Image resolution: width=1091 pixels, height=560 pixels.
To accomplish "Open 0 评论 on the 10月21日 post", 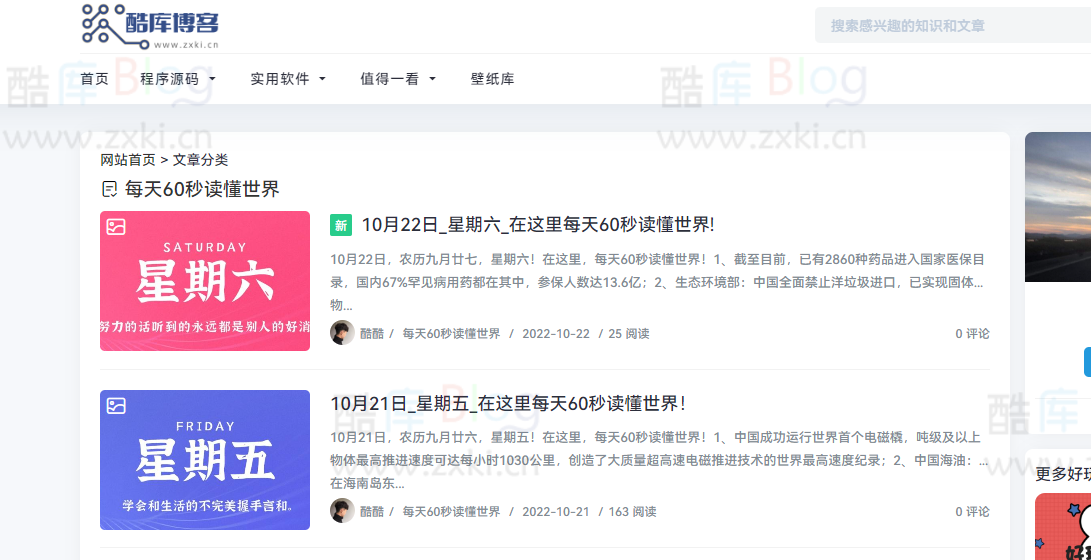I will [973, 512].
